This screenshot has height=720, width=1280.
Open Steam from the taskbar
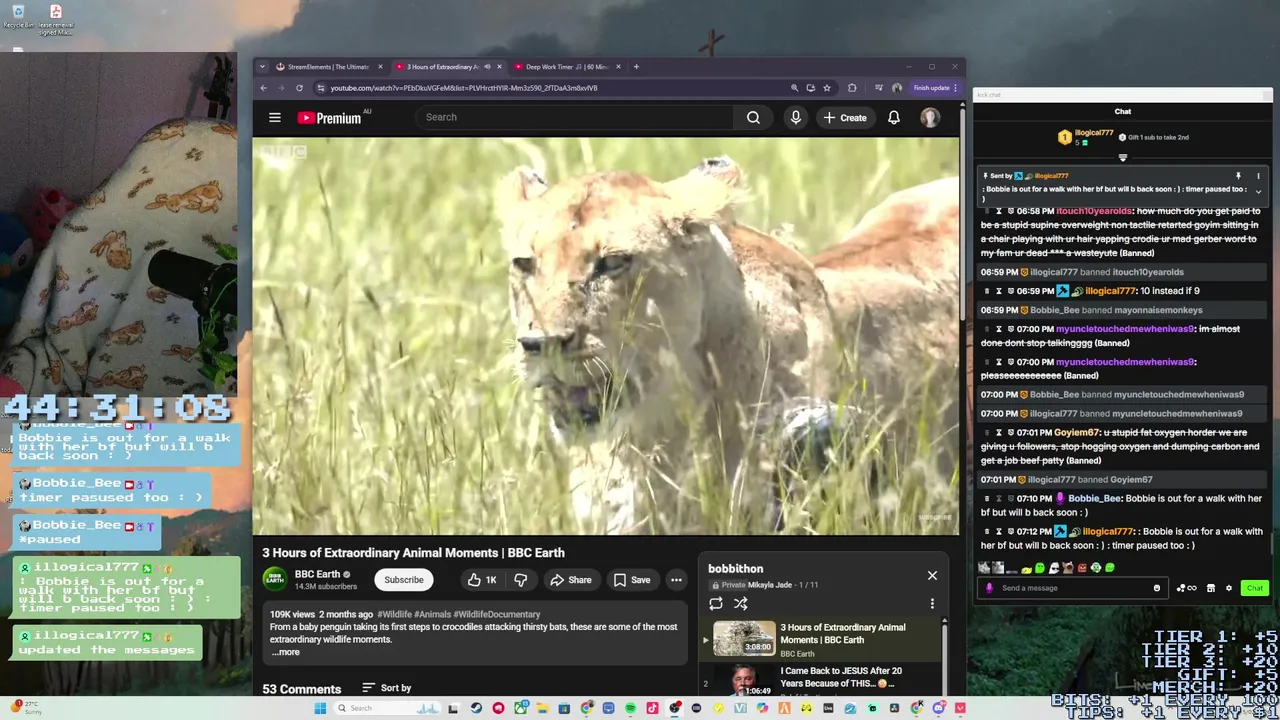[x=476, y=708]
